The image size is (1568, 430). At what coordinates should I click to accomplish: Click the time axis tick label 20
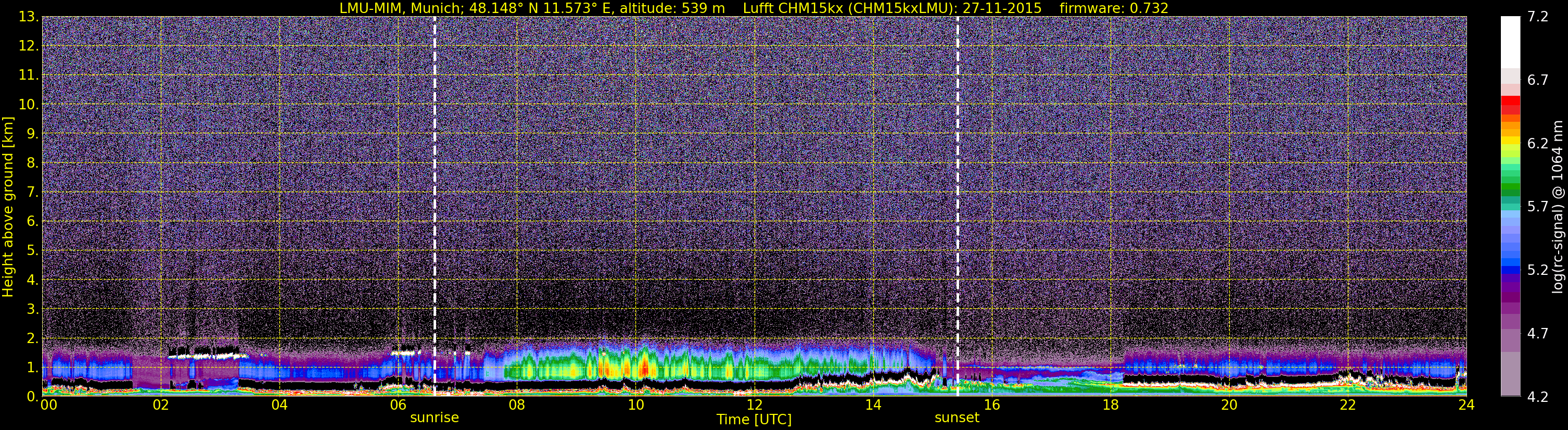(x=1229, y=405)
